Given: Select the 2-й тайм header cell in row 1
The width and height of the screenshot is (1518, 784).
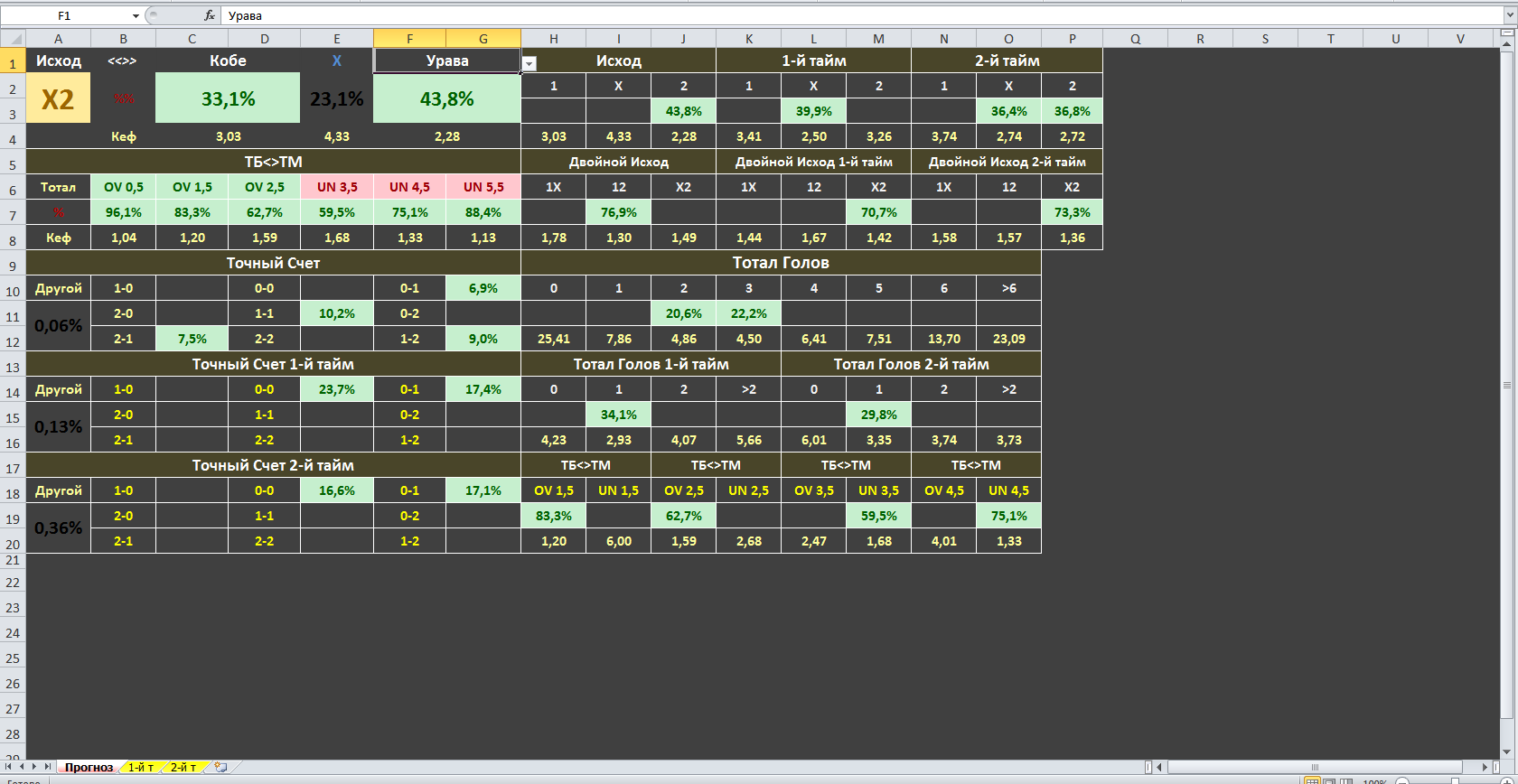Looking at the screenshot, I should [x=1007, y=61].
